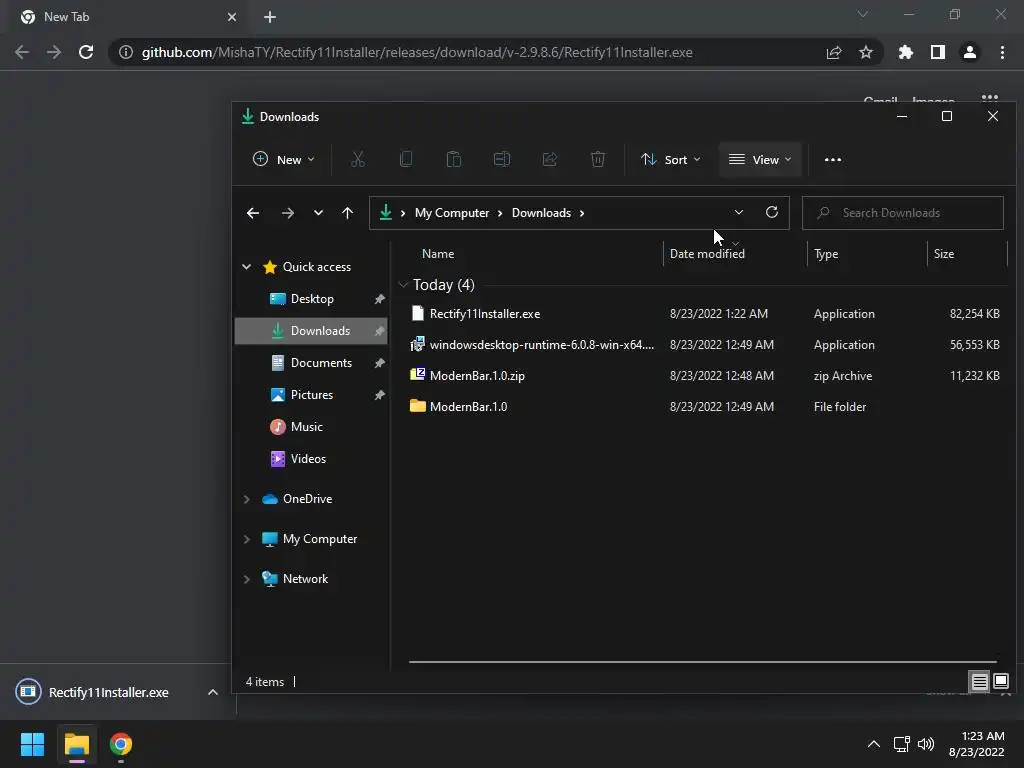The image size is (1024, 768).
Task: Click the Delete trash icon in Explorer toolbar
Action: [598, 159]
